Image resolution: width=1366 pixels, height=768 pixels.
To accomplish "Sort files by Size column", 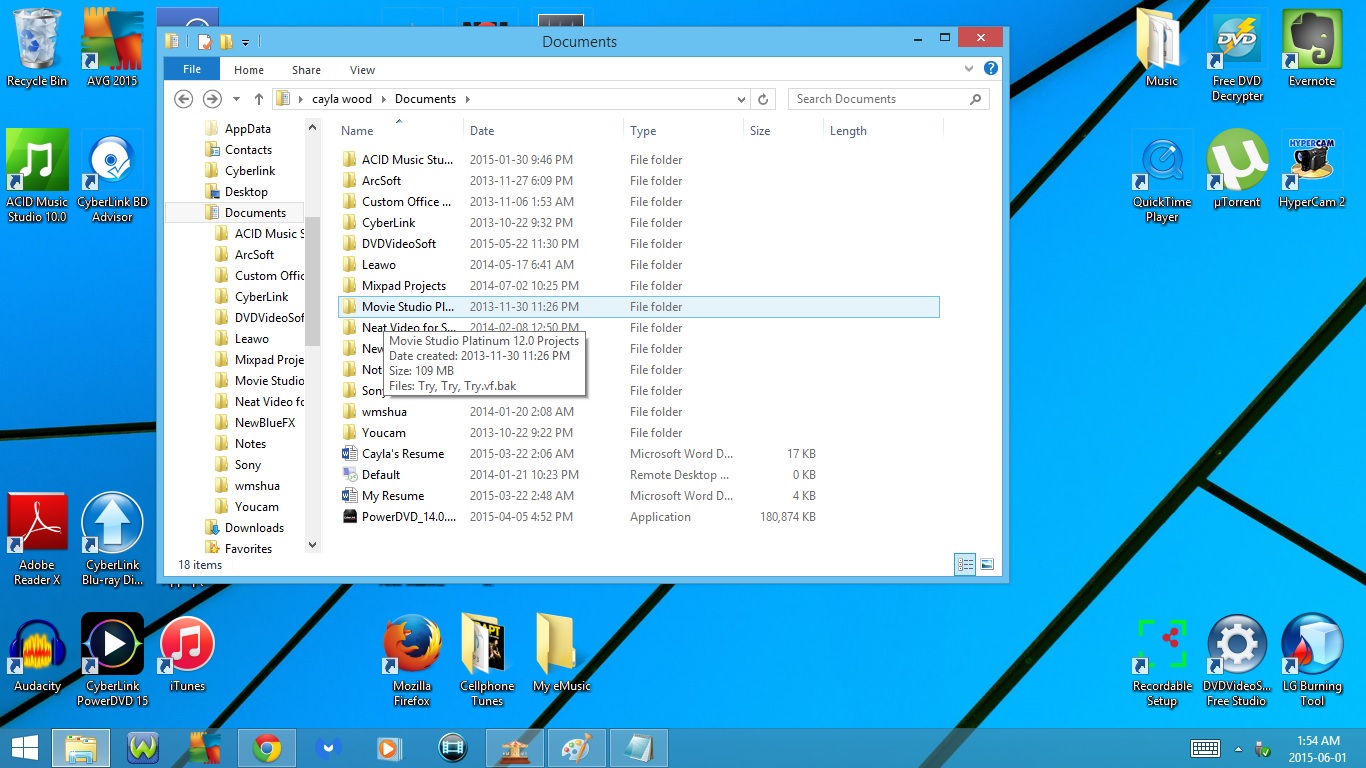I will [783, 131].
